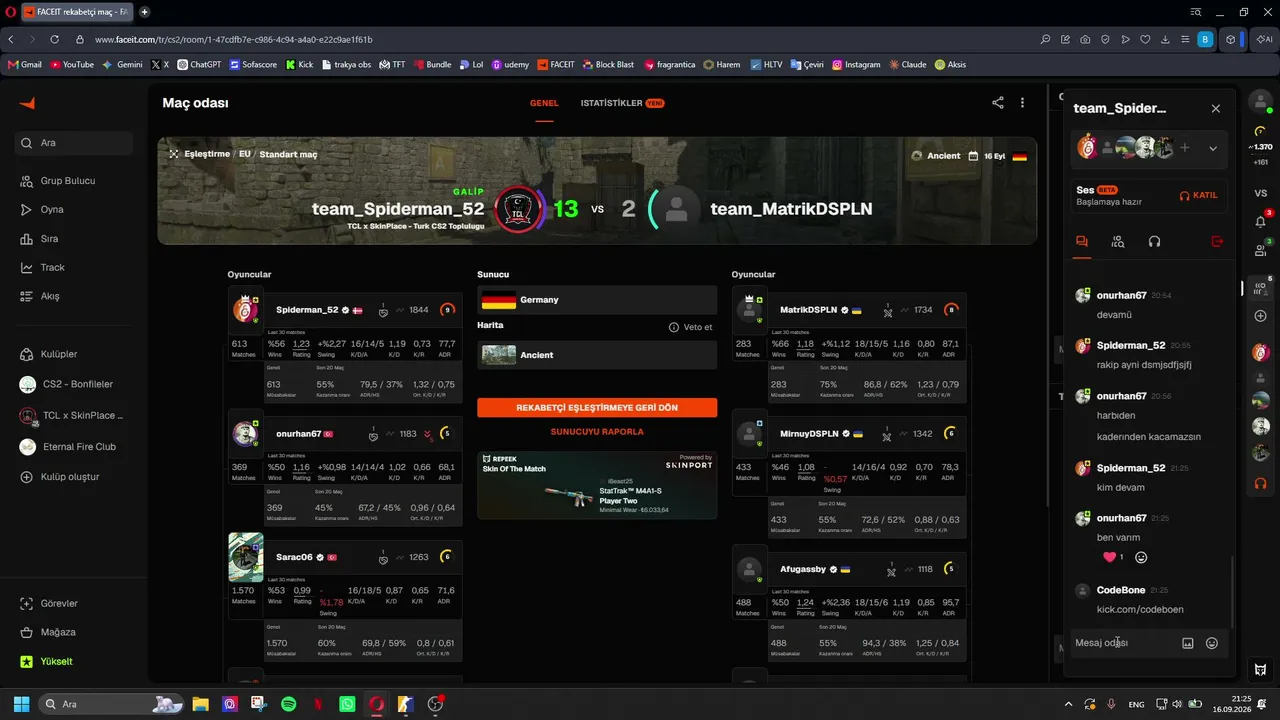Open notifications bell in the right rail
The height and width of the screenshot is (720, 1280).
pos(1260,222)
